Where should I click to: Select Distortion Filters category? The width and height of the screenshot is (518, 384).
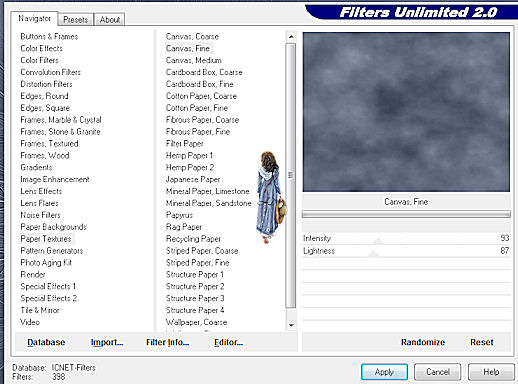(46, 84)
